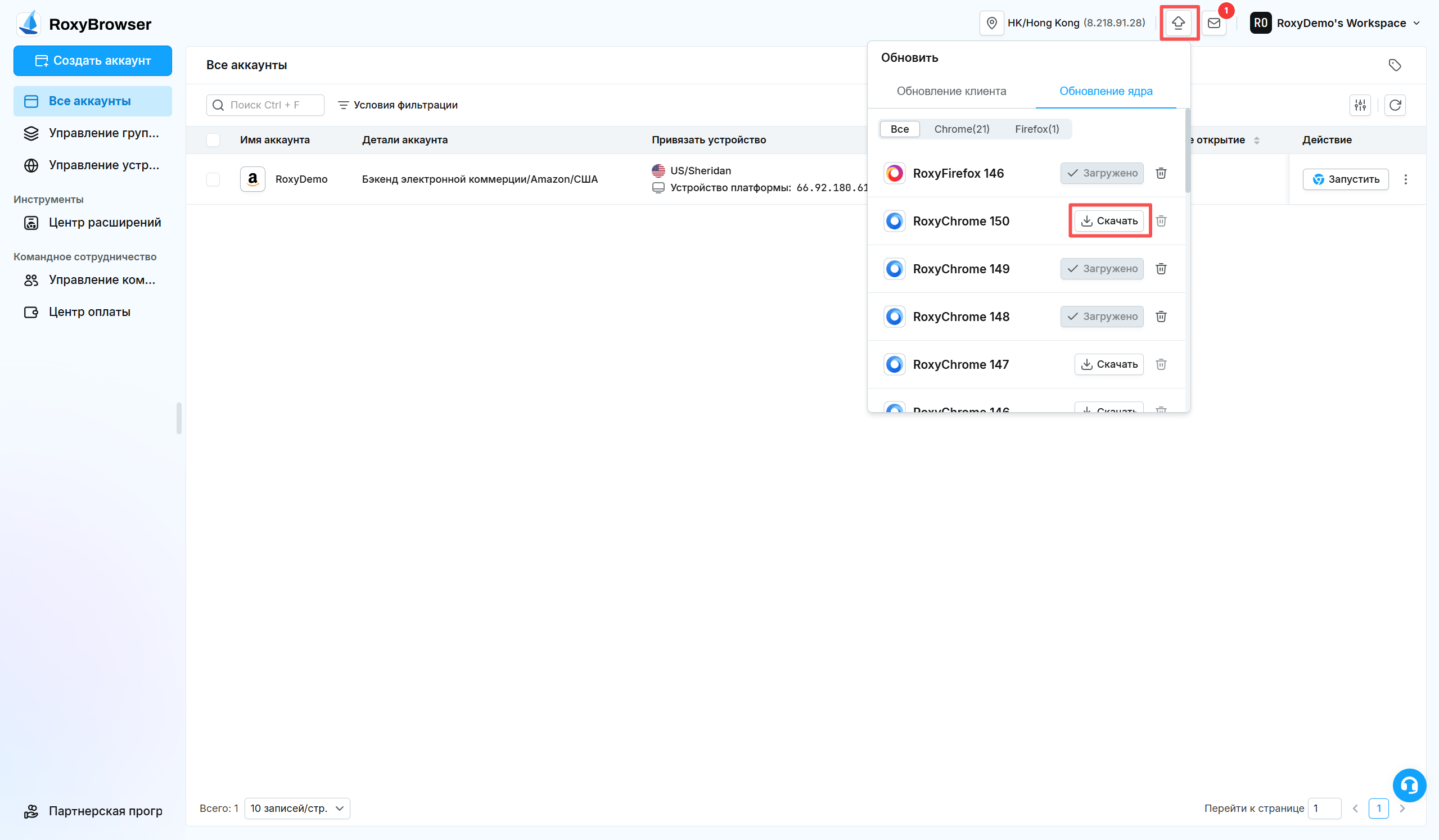Viewport: 1439px width, 840px height.
Task: Open the 10 записей/стр. page size dropdown
Action: (297, 809)
